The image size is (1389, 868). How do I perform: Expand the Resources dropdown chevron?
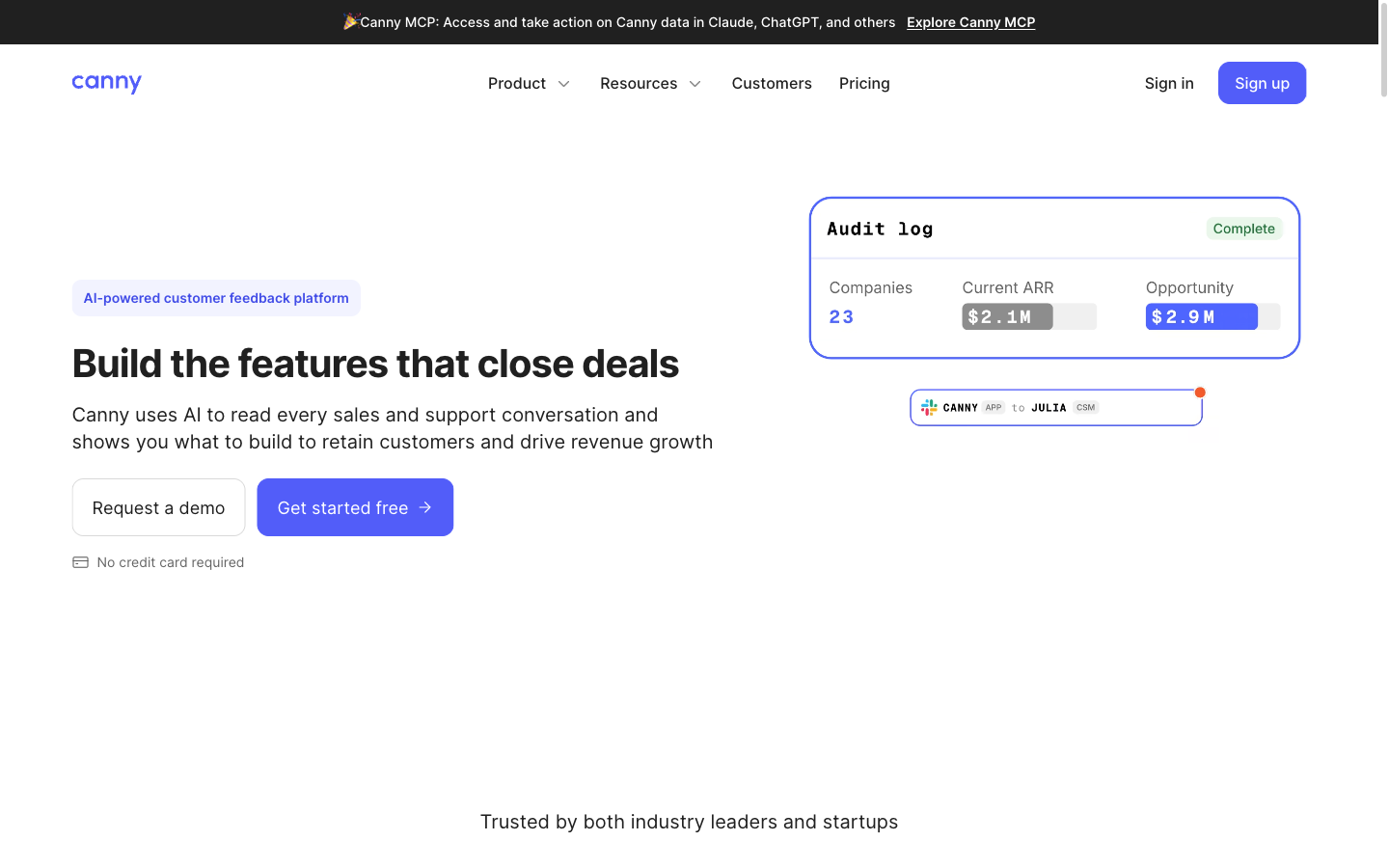point(694,84)
